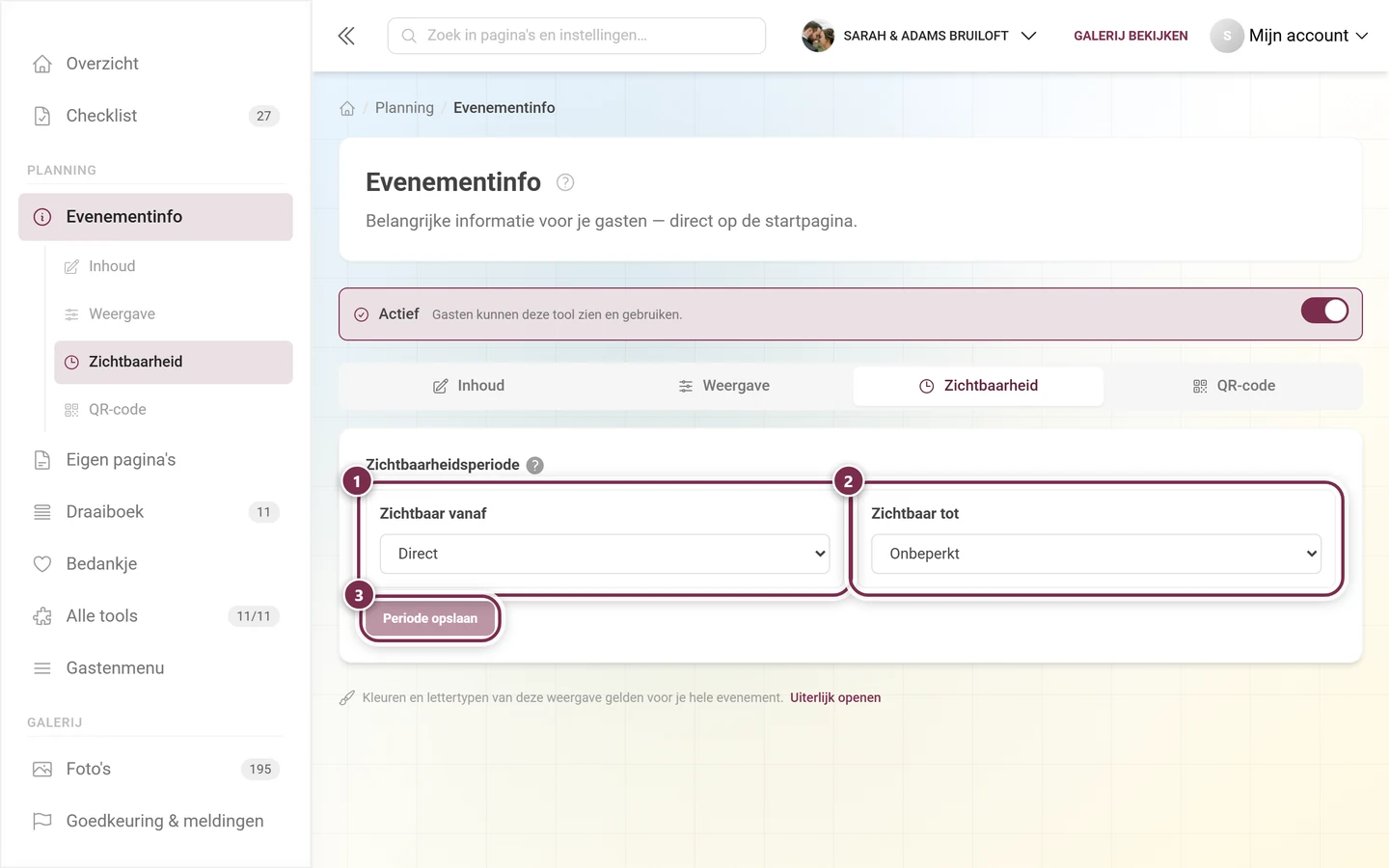Collapse sidebar with double-chevron icon
Screen dimensions: 1389x868
[x=346, y=36]
